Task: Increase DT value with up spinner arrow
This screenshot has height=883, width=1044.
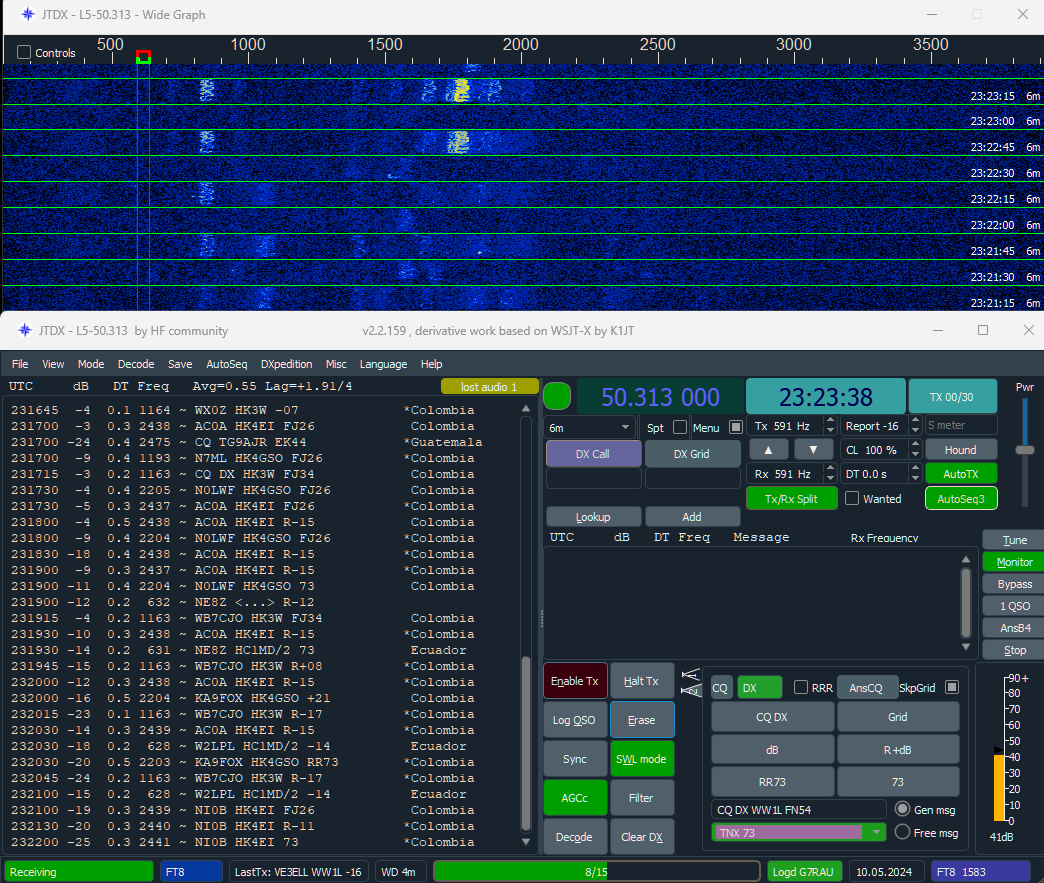Action: coord(915,469)
